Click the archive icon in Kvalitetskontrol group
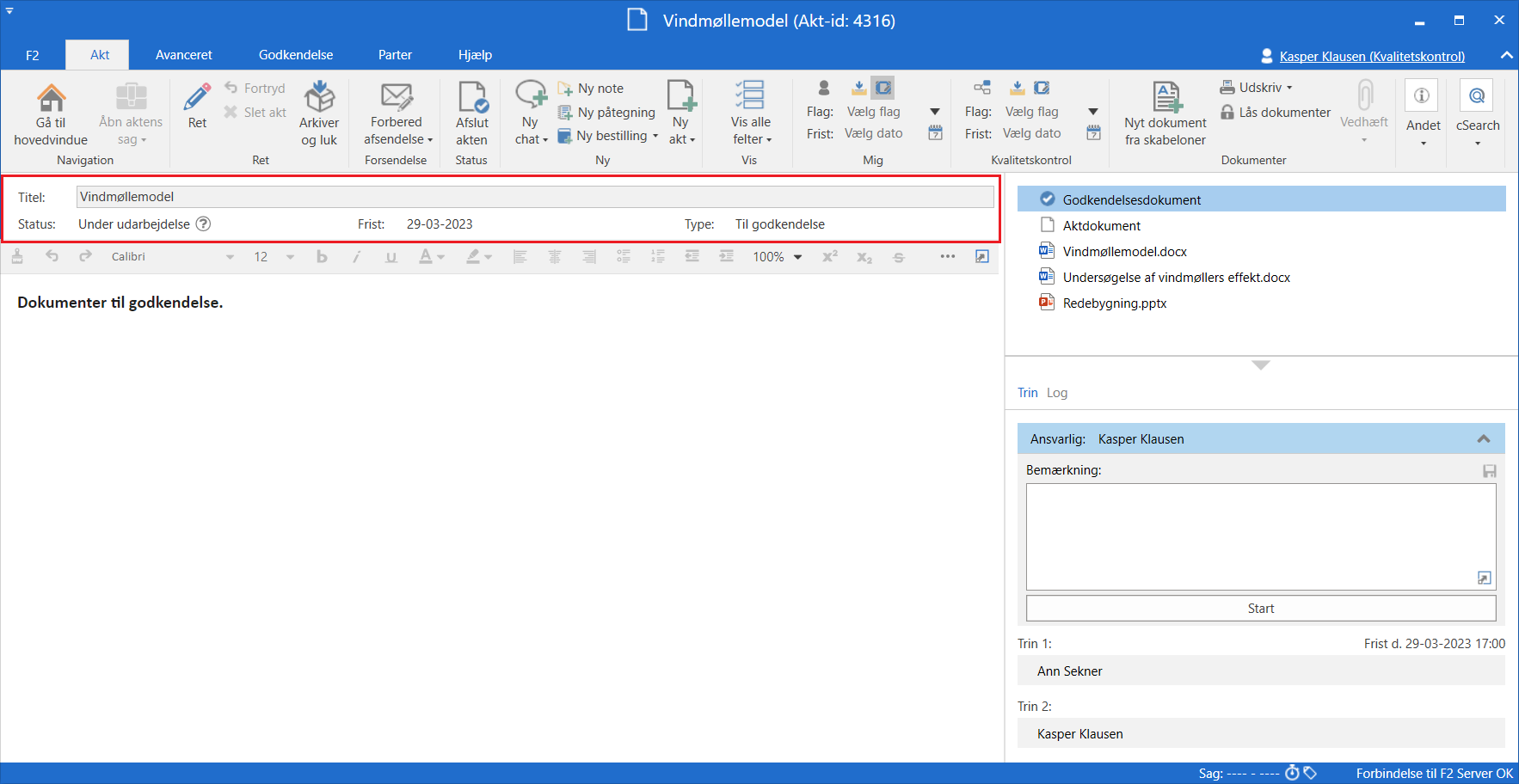1519x784 pixels. tap(1017, 88)
